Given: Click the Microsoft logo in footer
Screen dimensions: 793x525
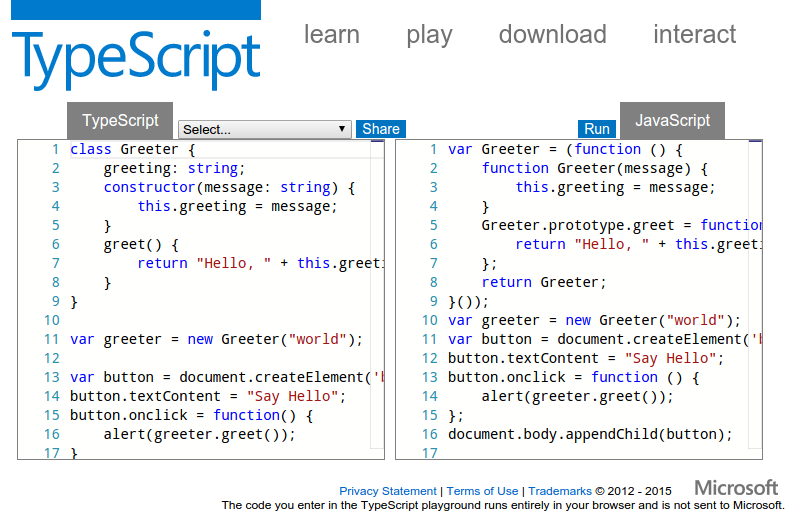Looking at the screenshot, I should [736, 488].
